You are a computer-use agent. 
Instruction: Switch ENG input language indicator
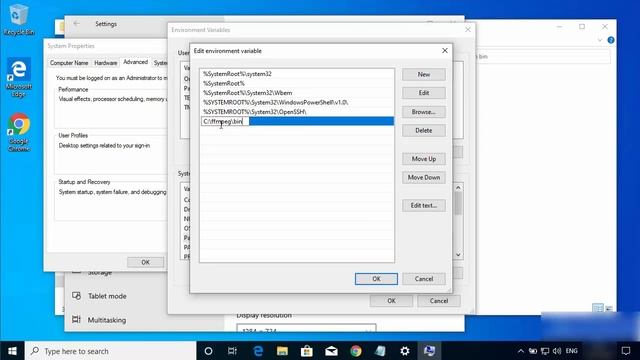[571, 351]
